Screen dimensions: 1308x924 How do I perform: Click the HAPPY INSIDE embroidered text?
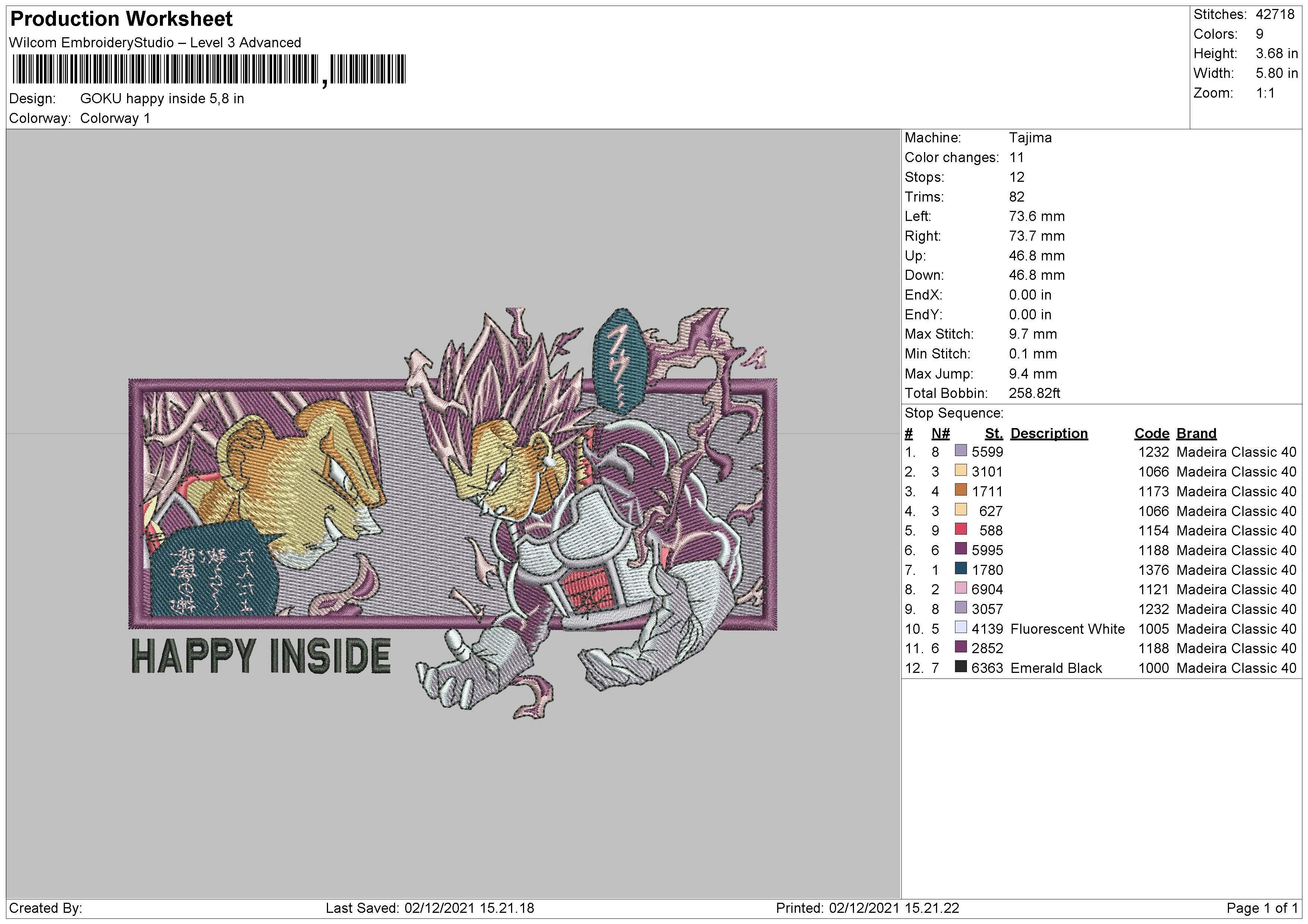[x=261, y=655]
